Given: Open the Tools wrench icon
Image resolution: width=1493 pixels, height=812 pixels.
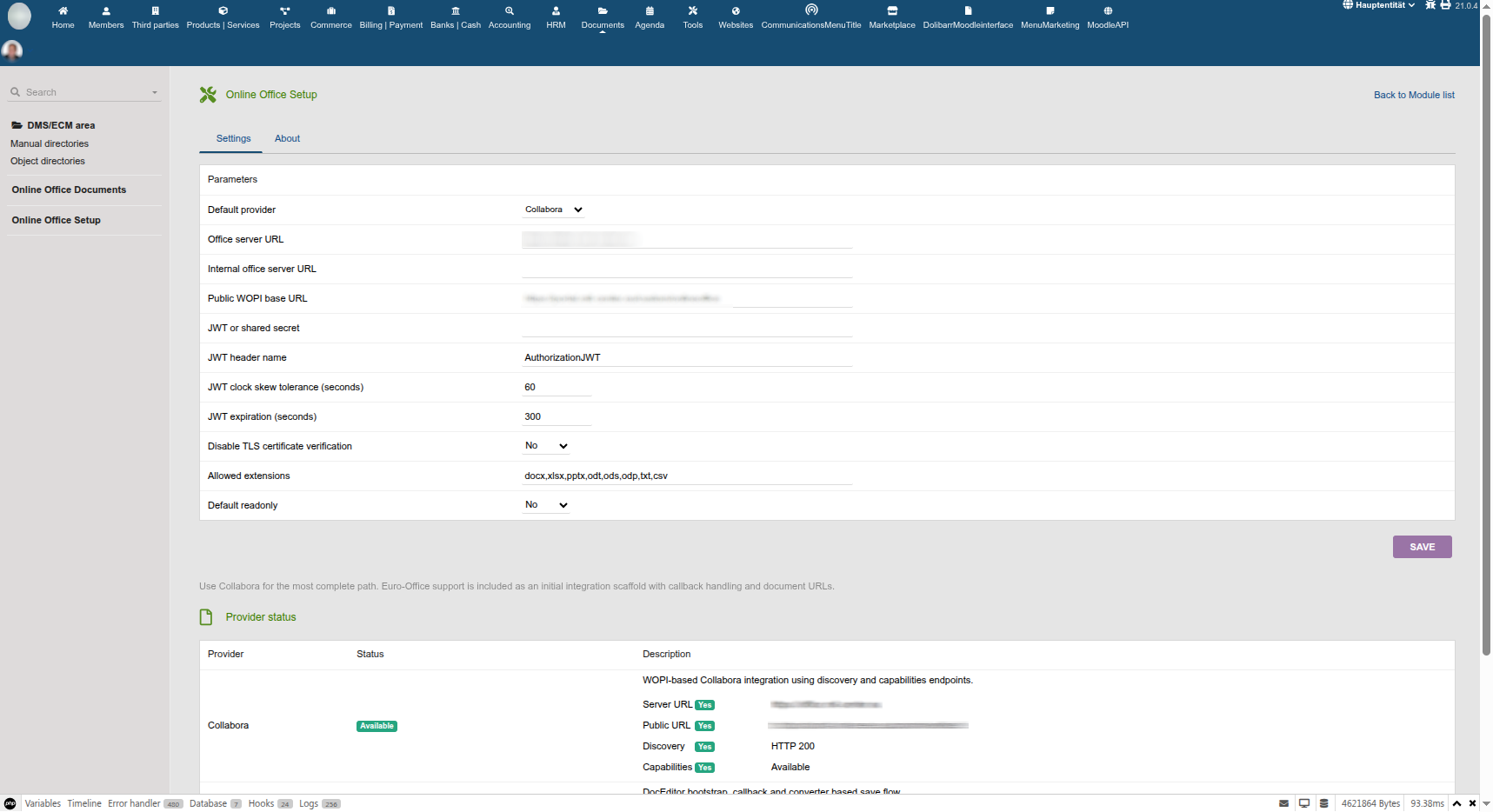Looking at the screenshot, I should 692,11.
